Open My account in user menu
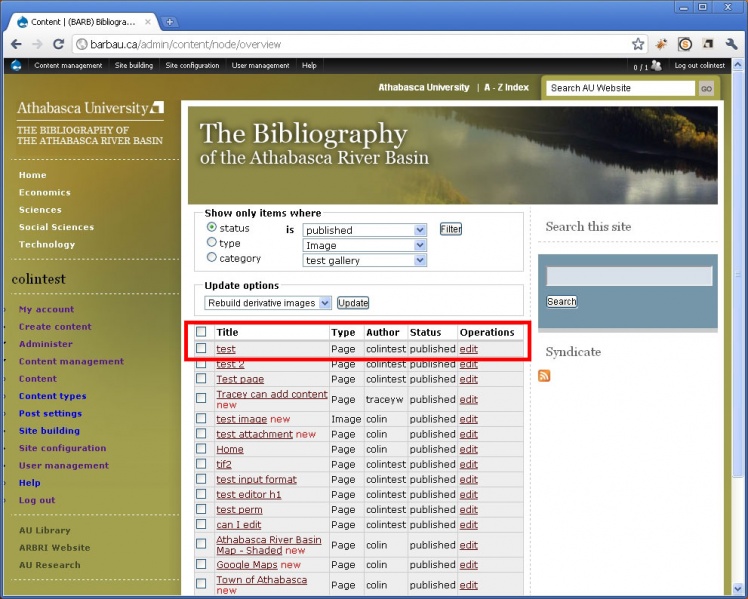 click(46, 309)
